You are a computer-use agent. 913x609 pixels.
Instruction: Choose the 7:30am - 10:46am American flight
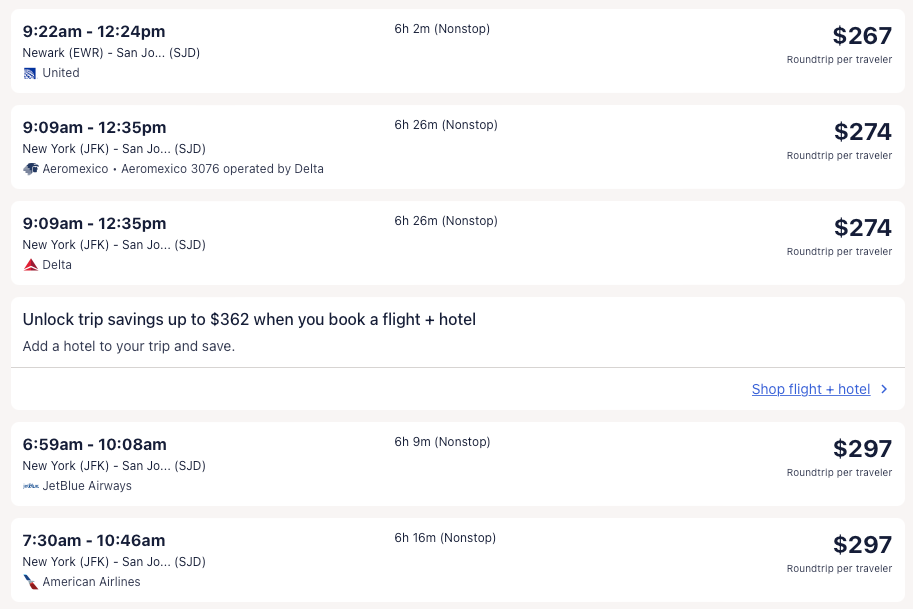tap(94, 541)
